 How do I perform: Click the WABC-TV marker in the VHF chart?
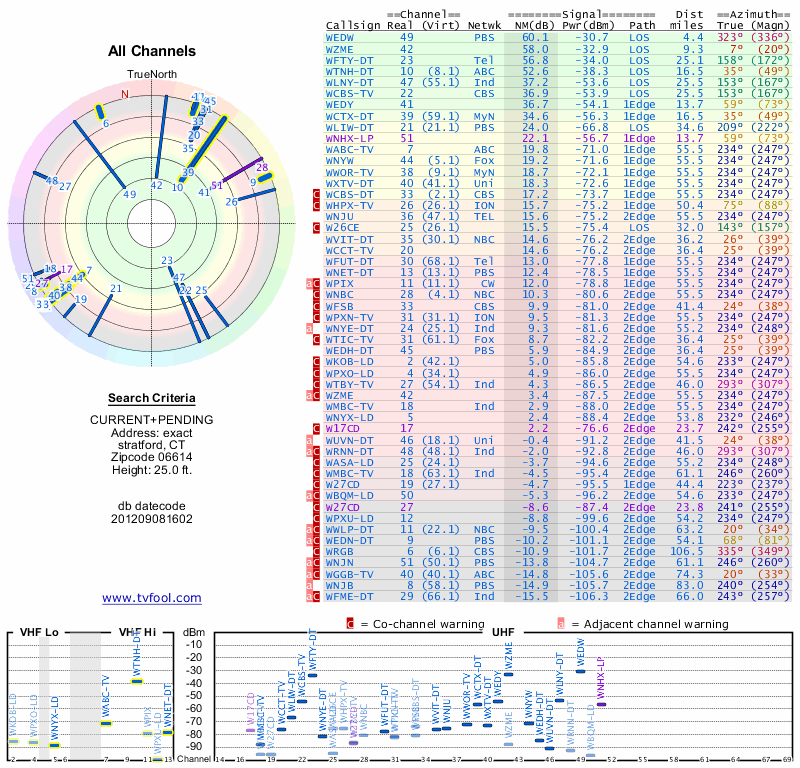click(x=106, y=723)
